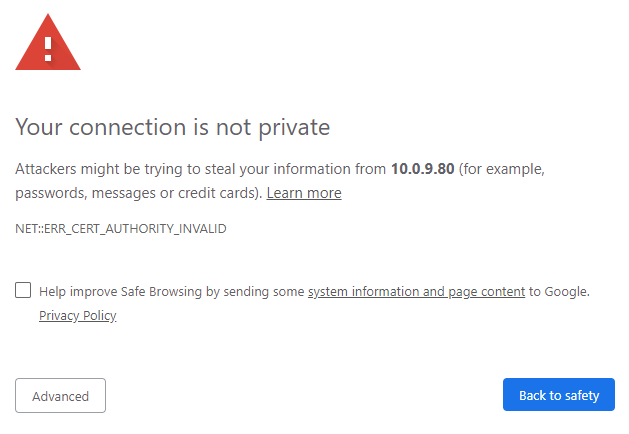629x434 pixels.
Task: Click 'steal your information from' phrase
Action: [295, 169]
